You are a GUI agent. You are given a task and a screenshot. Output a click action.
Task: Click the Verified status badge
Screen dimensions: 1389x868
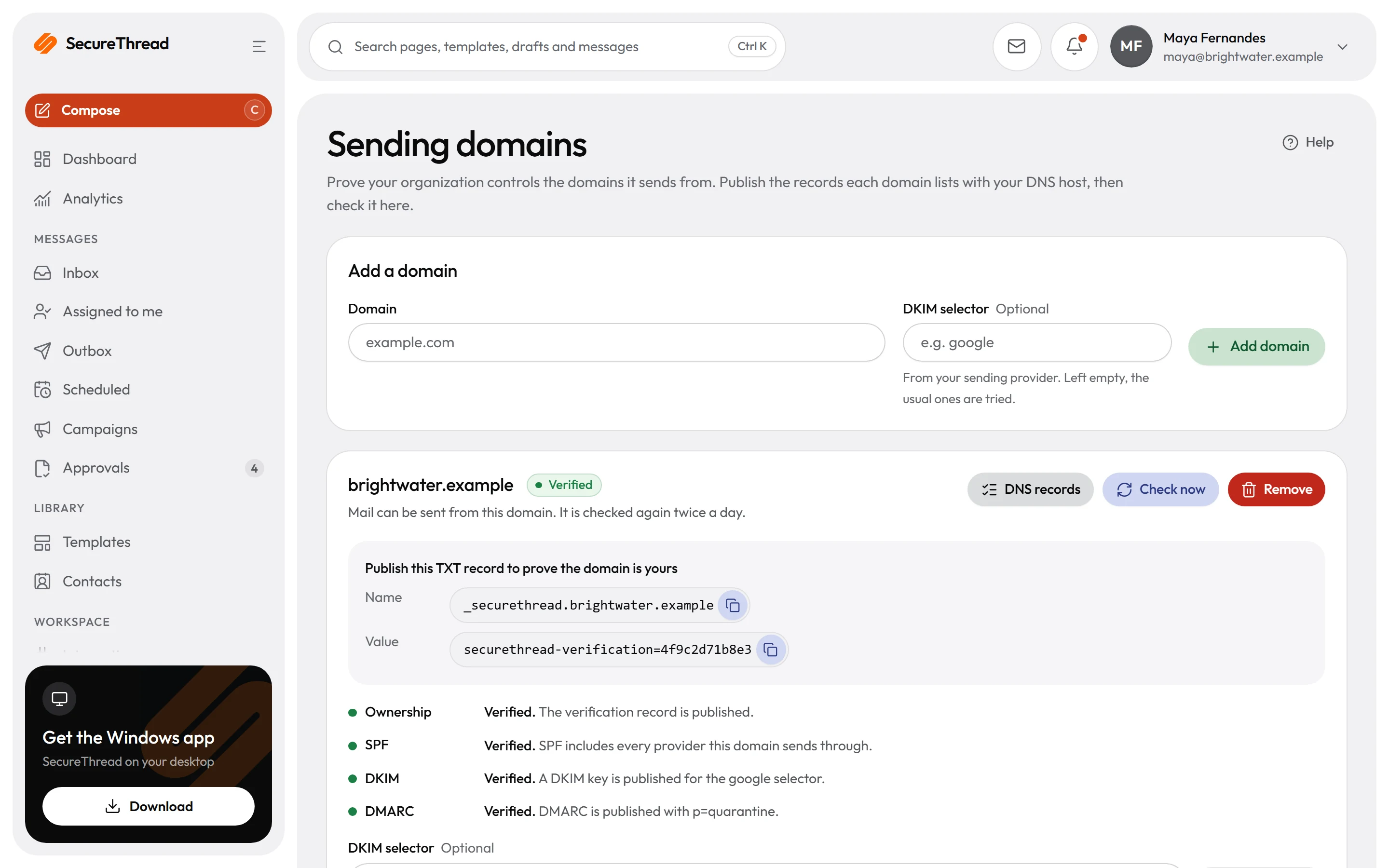tap(564, 485)
